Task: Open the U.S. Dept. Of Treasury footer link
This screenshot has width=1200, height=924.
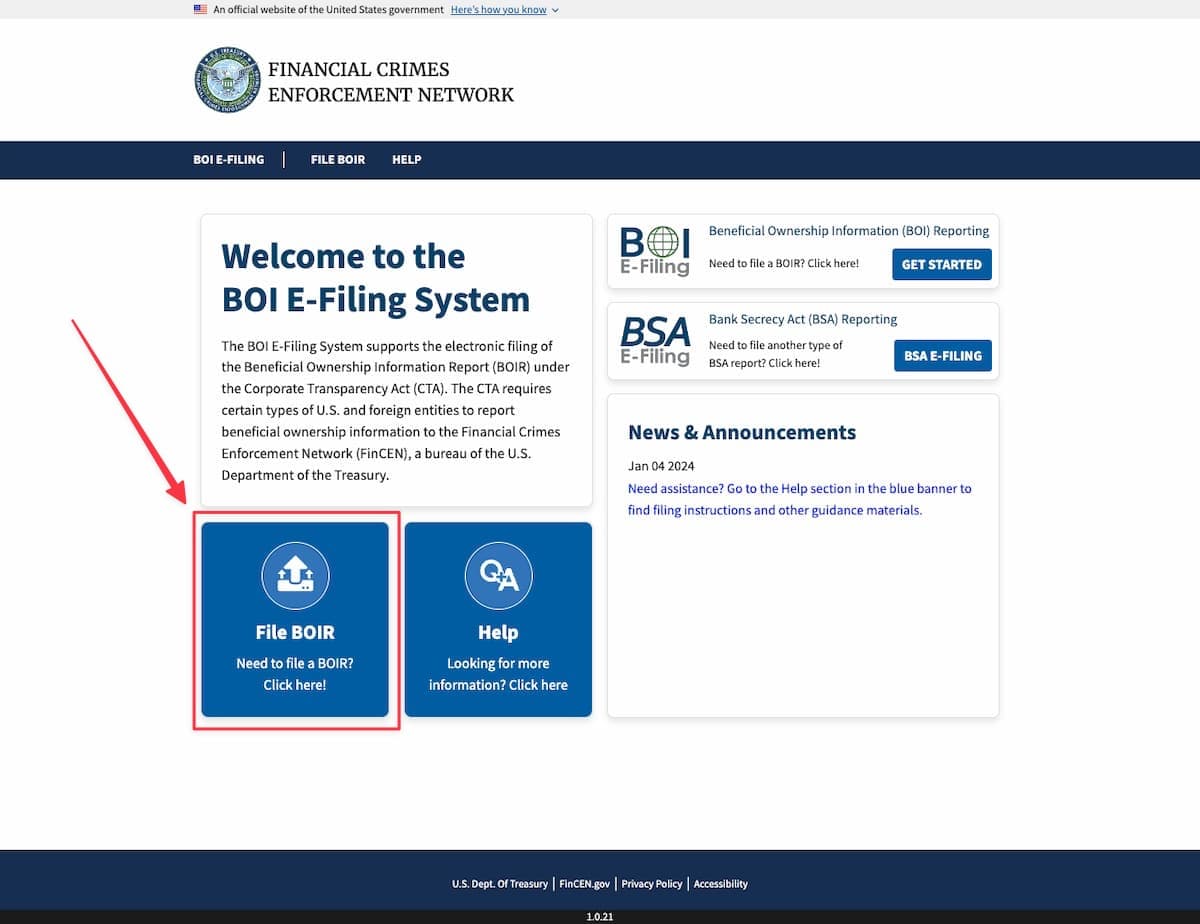Action: point(500,884)
